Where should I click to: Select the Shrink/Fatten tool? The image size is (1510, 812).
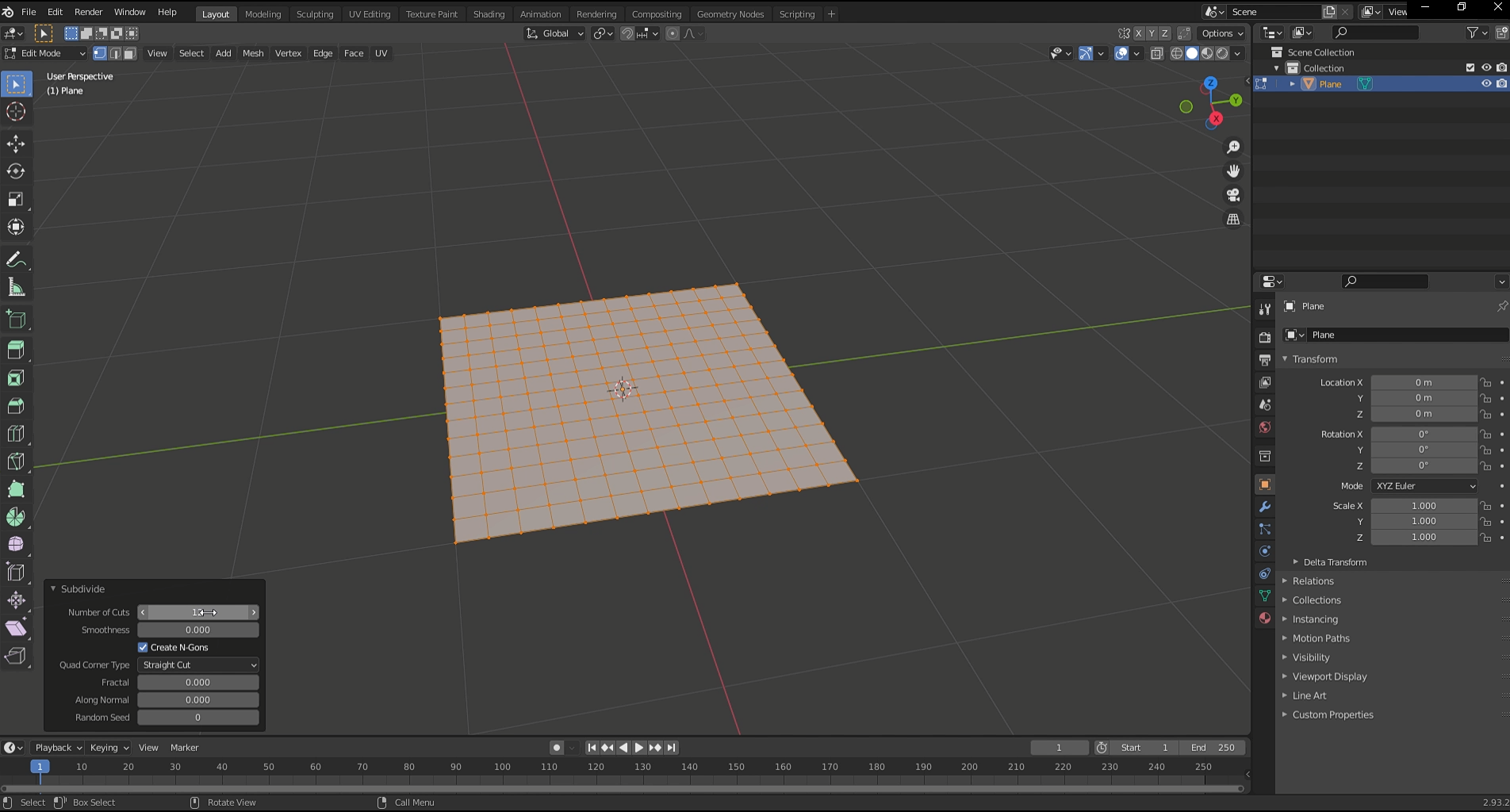point(16,600)
